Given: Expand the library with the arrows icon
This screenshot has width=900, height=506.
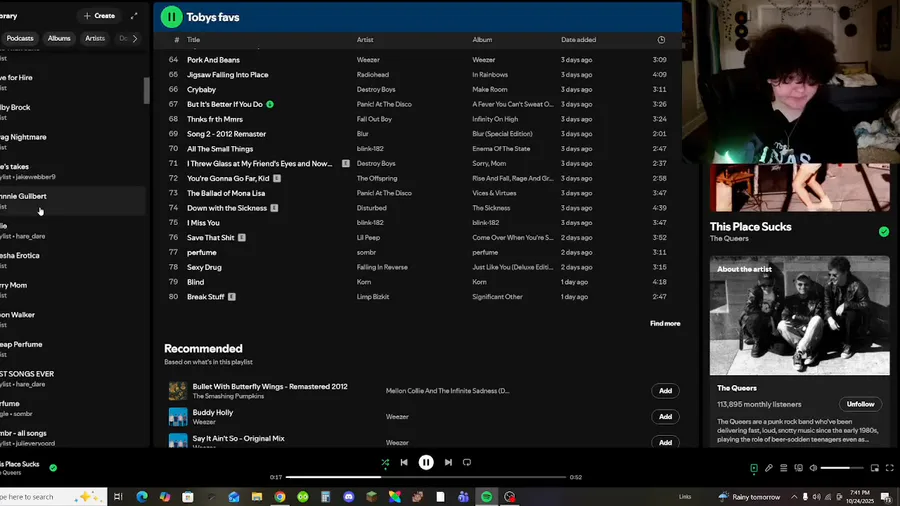Looking at the screenshot, I should tap(134, 16).
